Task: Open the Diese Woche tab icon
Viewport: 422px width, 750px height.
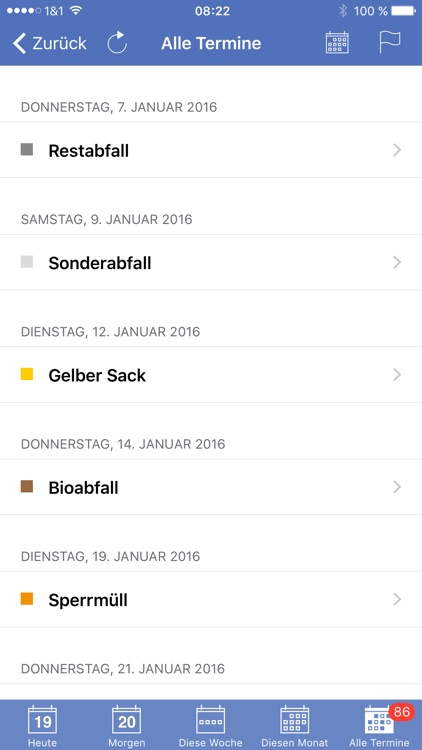Action: point(211,720)
